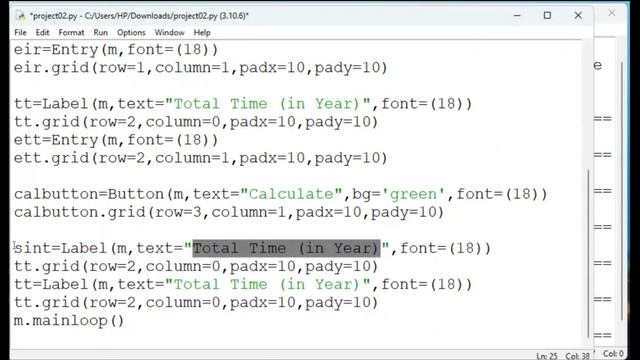Click the 'Calculate' string in code
This screenshot has height=360, width=640.
[x=291, y=194]
